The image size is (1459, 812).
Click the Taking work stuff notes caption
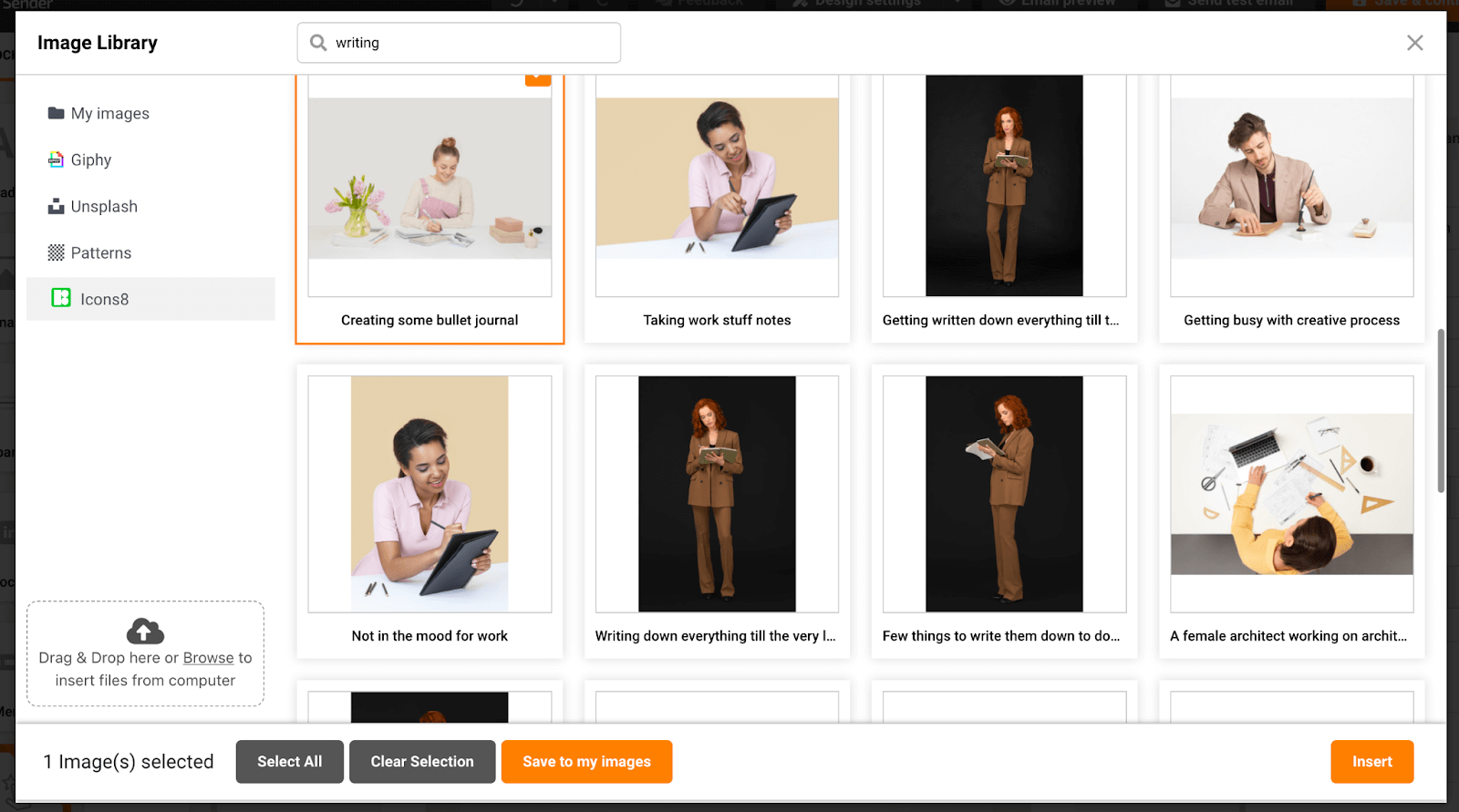[x=717, y=320]
